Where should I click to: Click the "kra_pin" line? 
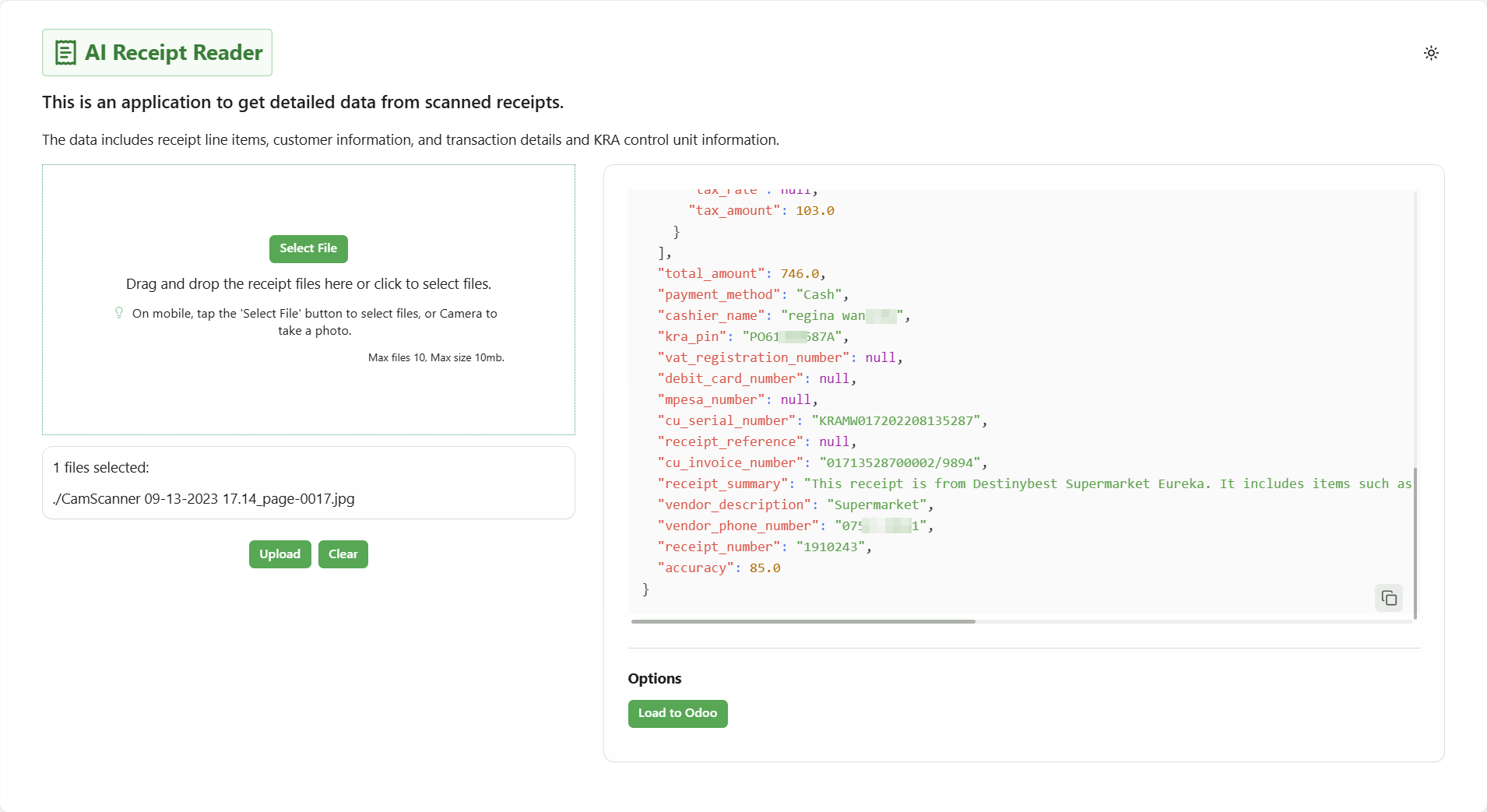[x=753, y=337]
